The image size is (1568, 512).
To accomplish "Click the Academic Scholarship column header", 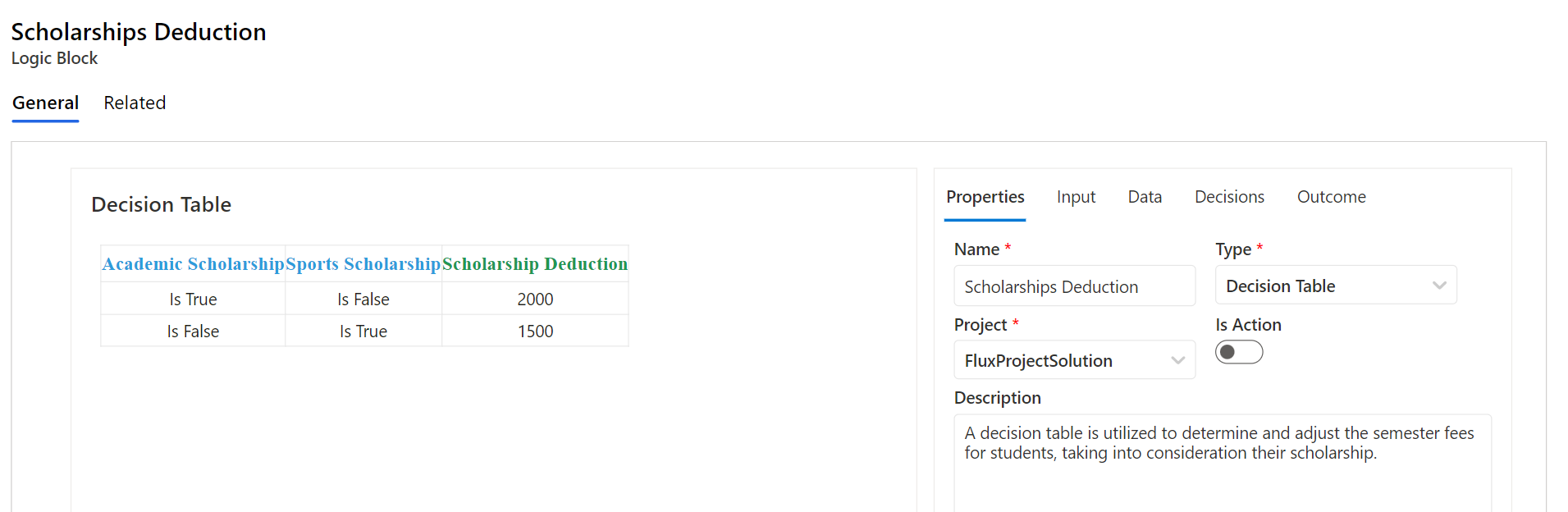I will click(192, 264).
